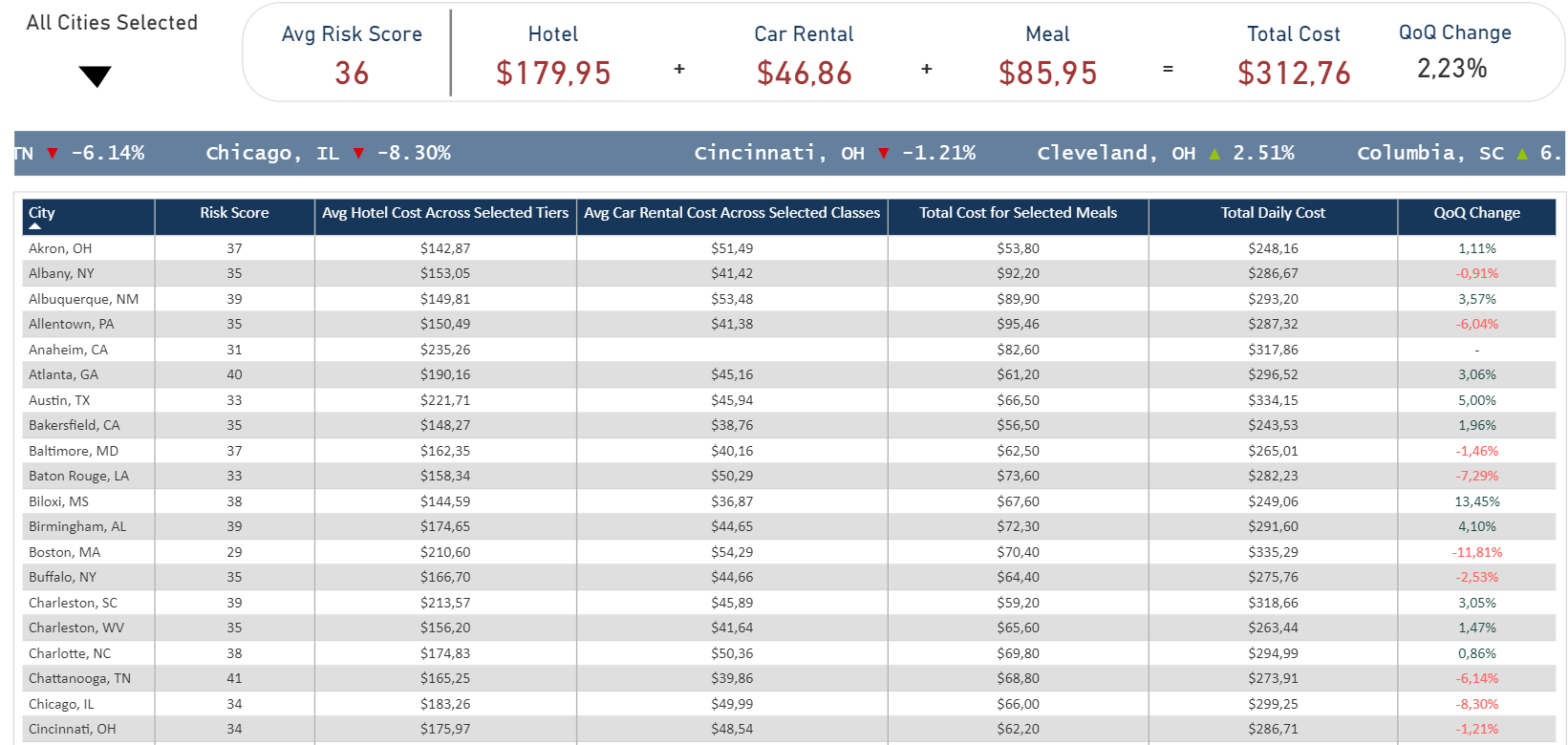This screenshot has height=745, width=1568.
Task: Click green up arrow beside Cleveland, OH ticker
Action: tap(1214, 154)
